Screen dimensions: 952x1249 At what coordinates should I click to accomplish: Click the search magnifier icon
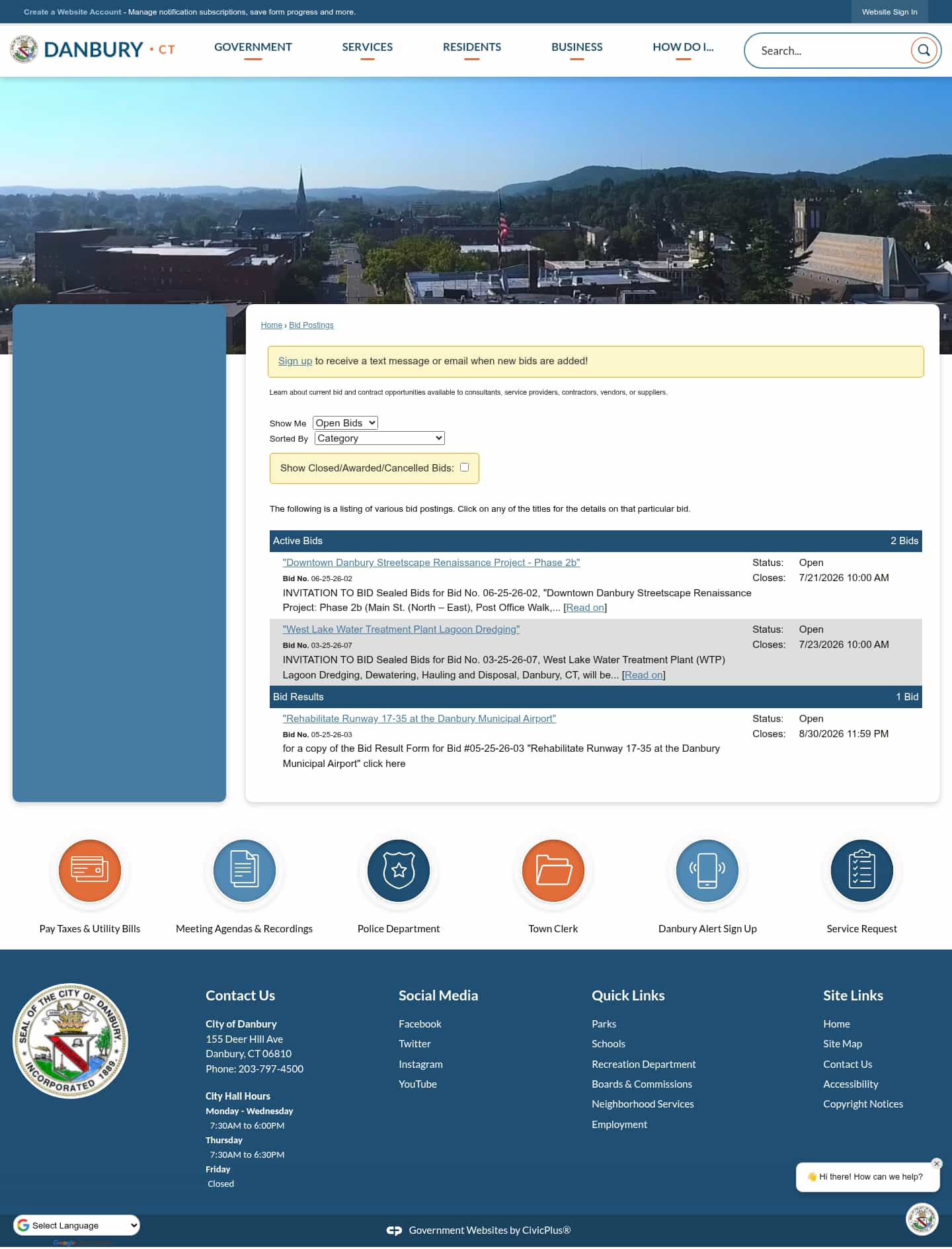coord(924,50)
